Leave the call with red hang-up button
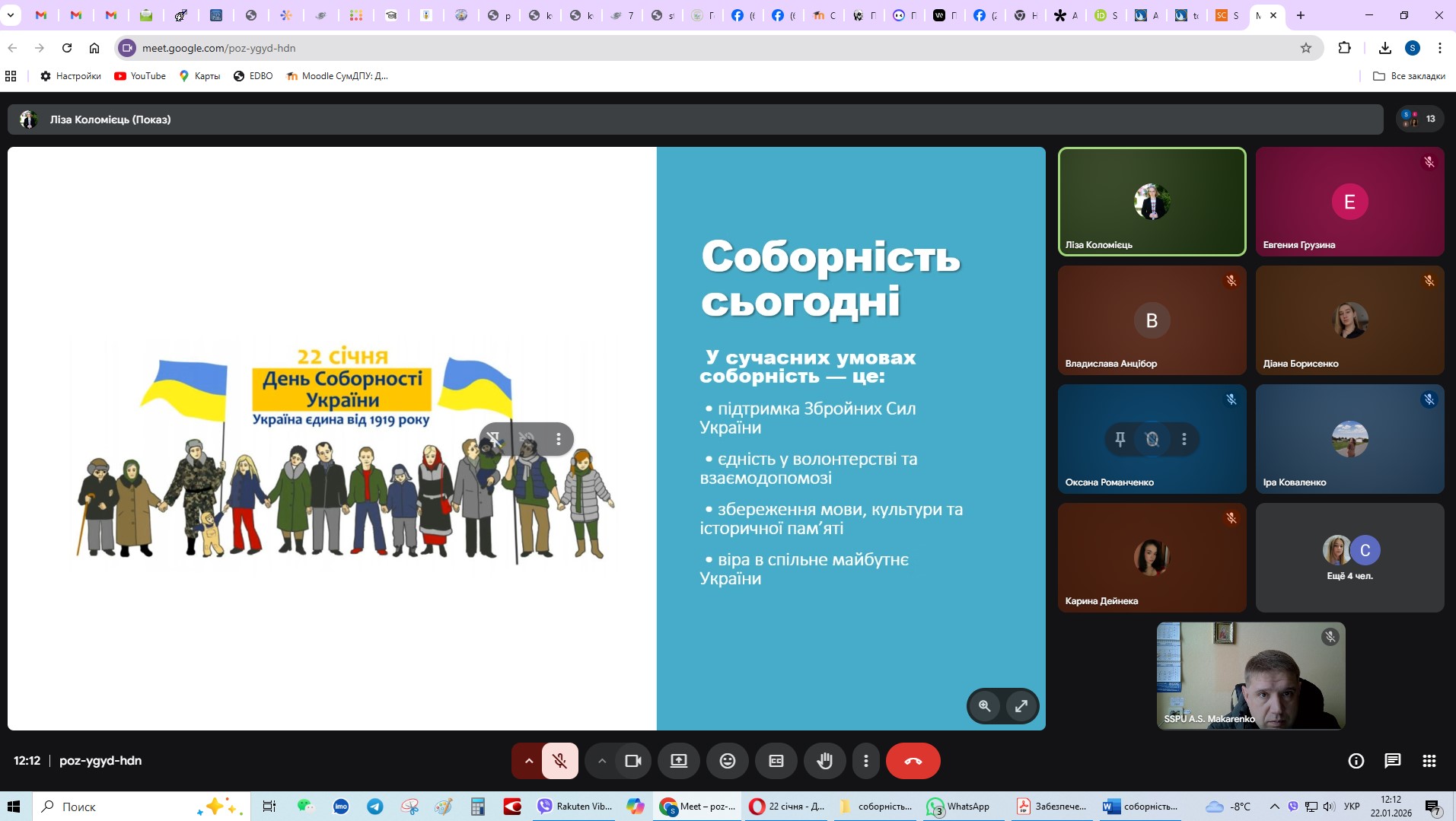The width and height of the screenshot is (1456, 821). (913, 761)
